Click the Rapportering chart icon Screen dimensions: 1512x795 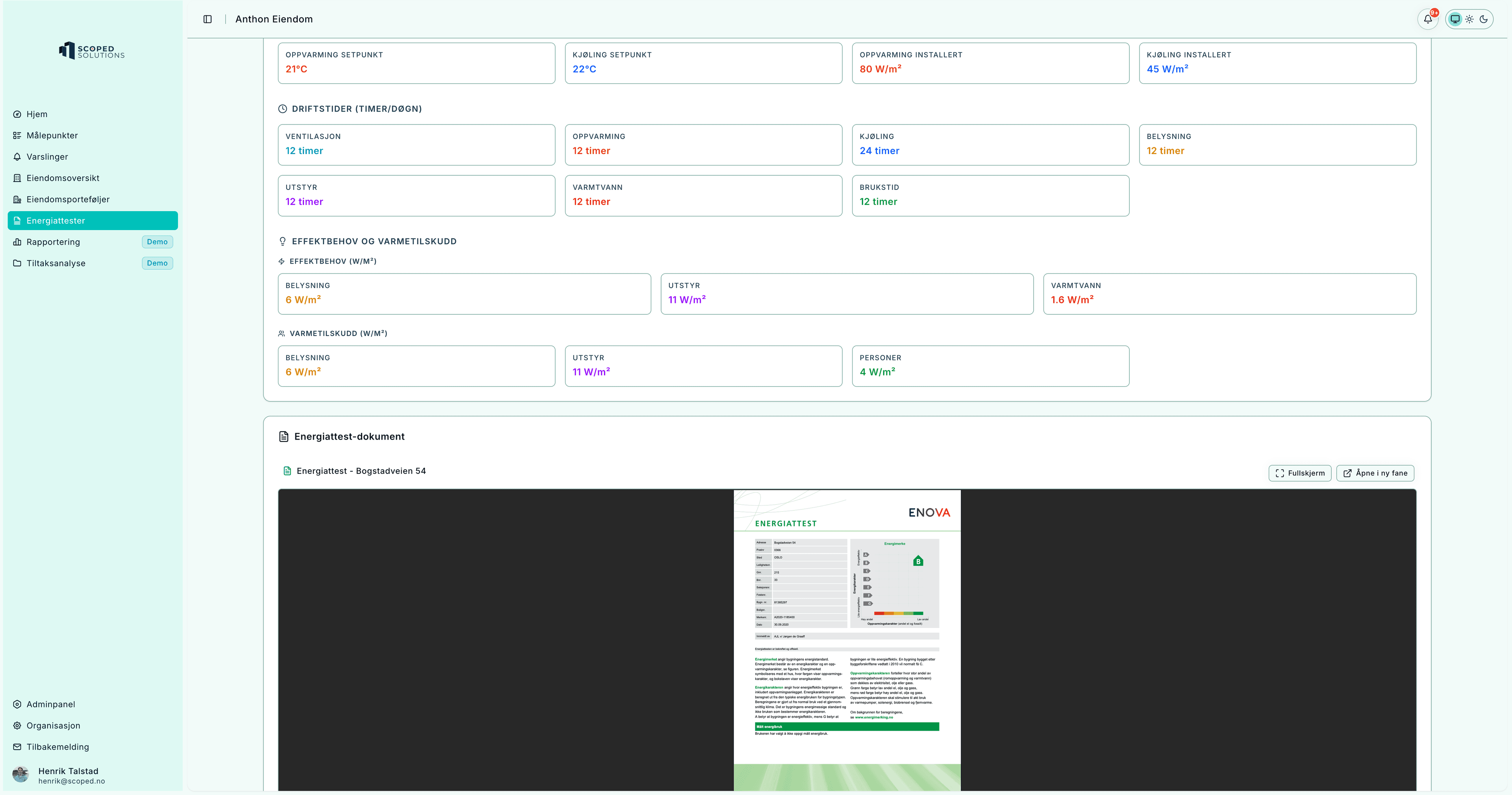(x=17, y=242)
